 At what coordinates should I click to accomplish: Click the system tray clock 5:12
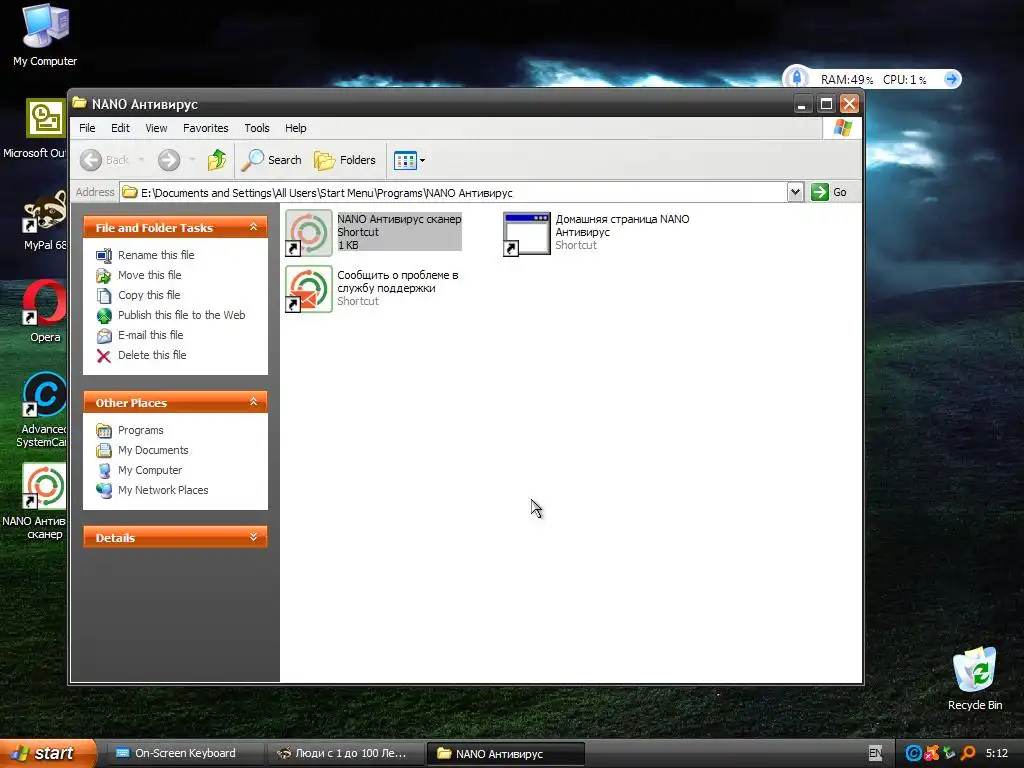[x=997, y=753]
